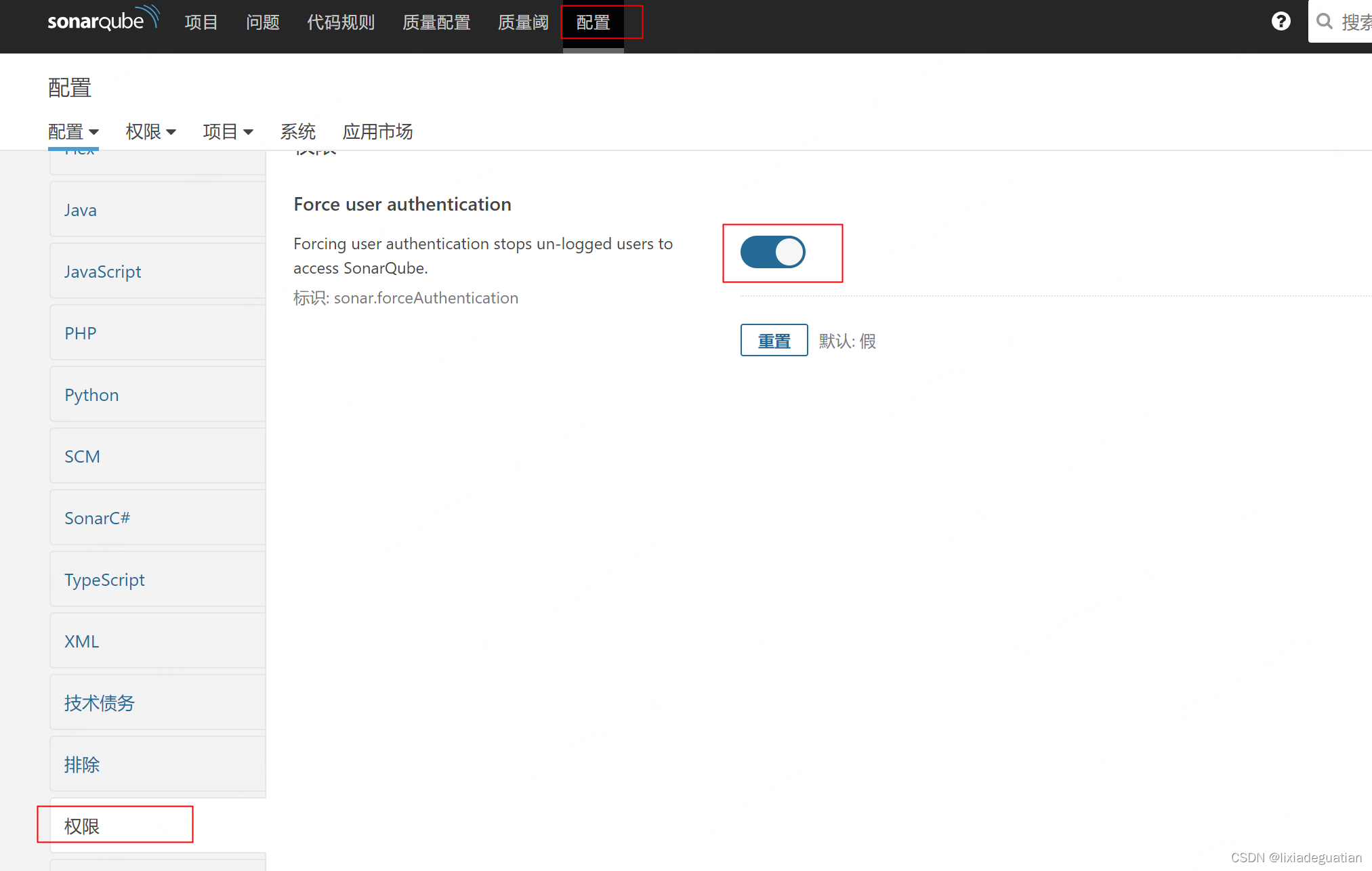Expand the 权限 submenu dropdown
Screen dimensions: 1372x871
(x=150, y=131)
